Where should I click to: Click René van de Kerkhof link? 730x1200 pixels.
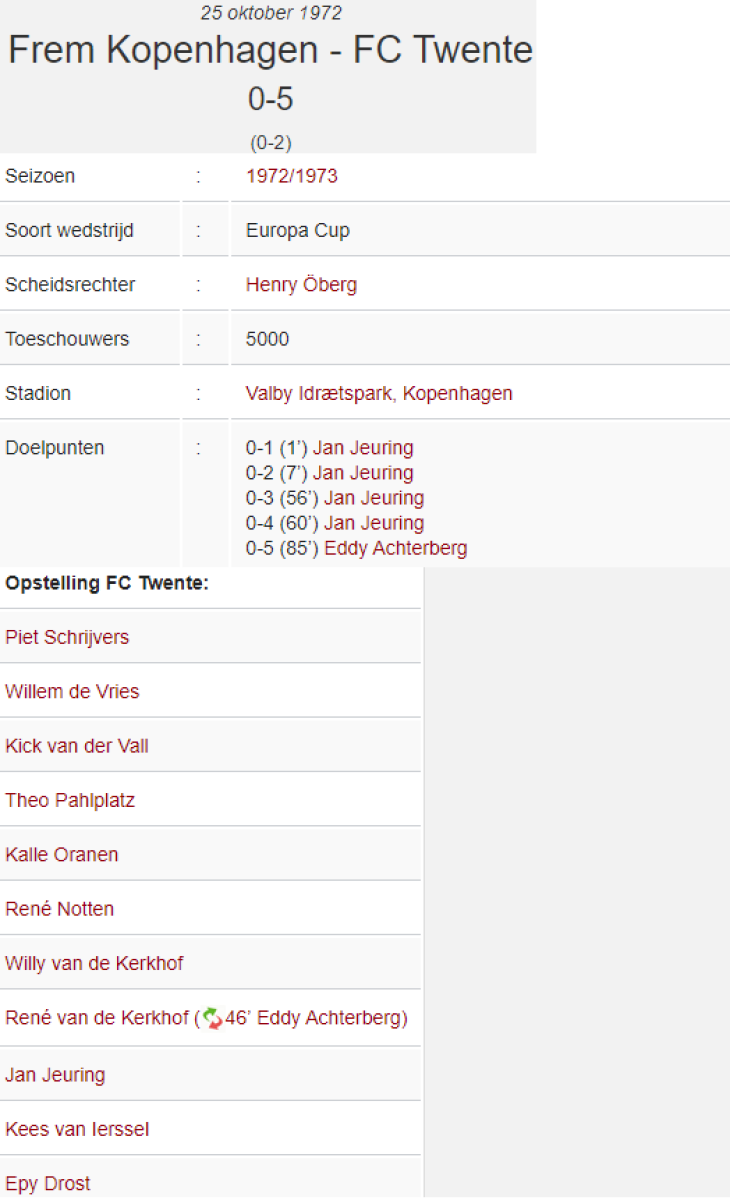pyautogui.click(x=97, y=1019)
